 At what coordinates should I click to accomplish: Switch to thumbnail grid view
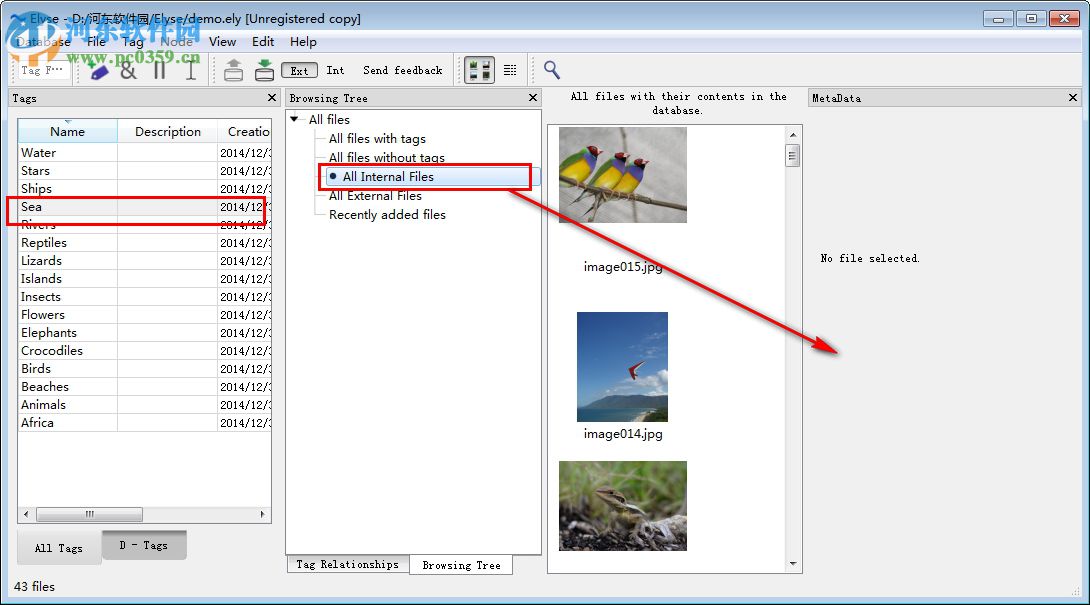pyautogui.click(x=479, y=70)
